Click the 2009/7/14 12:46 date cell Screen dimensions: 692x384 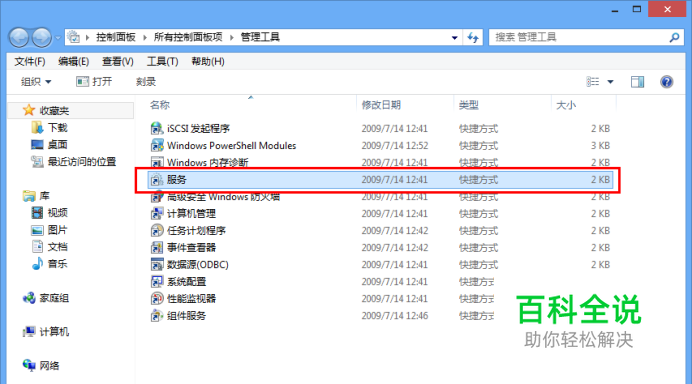click(x=395, y=316)
